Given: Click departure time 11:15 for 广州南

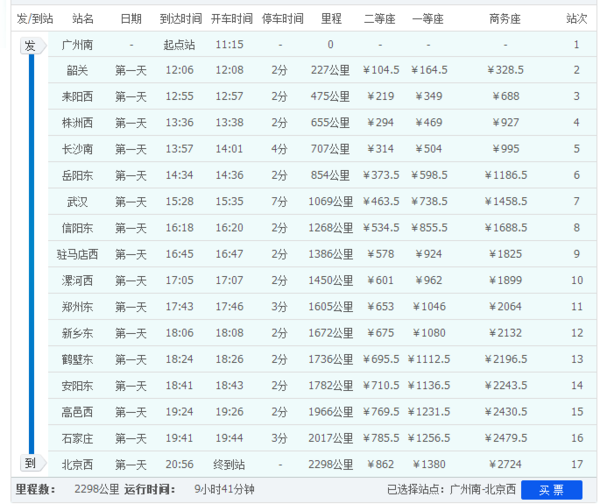Looking at the screenshot, I should pyautogui.click(x=229, y=44).
